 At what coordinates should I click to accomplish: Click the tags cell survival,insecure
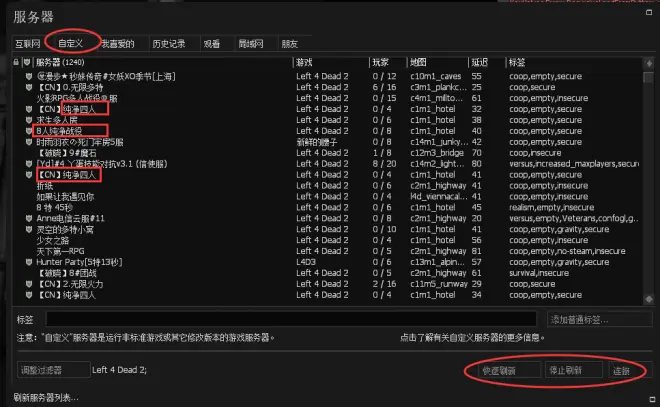click(539, 273)
